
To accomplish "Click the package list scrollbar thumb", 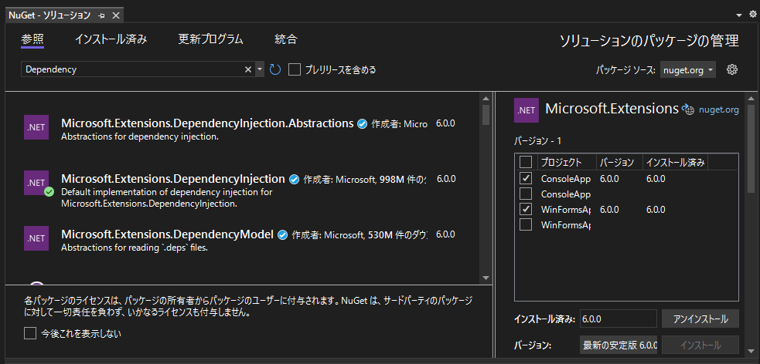I will 486,115.
